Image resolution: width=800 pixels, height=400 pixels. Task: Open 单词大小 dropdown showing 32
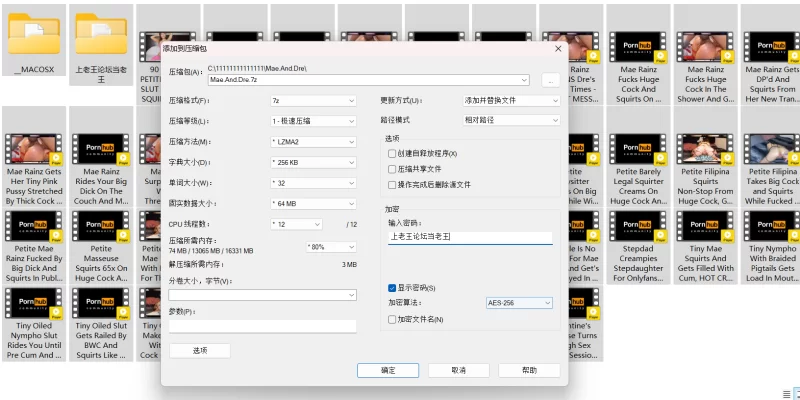coord(313,183)
